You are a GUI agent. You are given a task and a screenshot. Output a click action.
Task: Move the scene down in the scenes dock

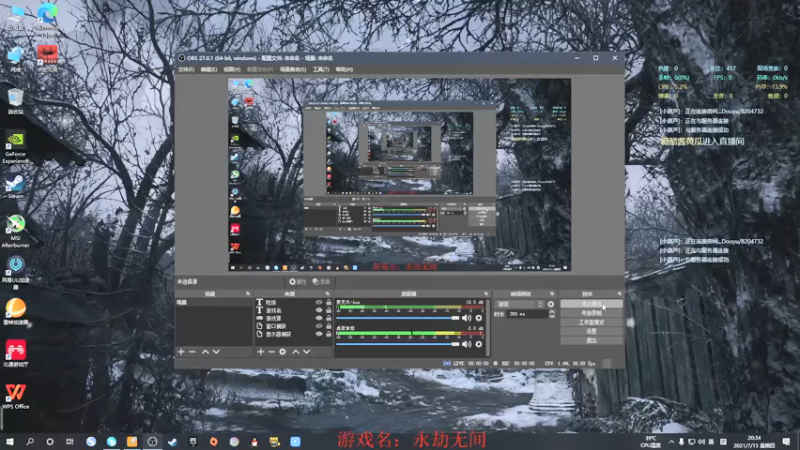click(x=216, y=352)
